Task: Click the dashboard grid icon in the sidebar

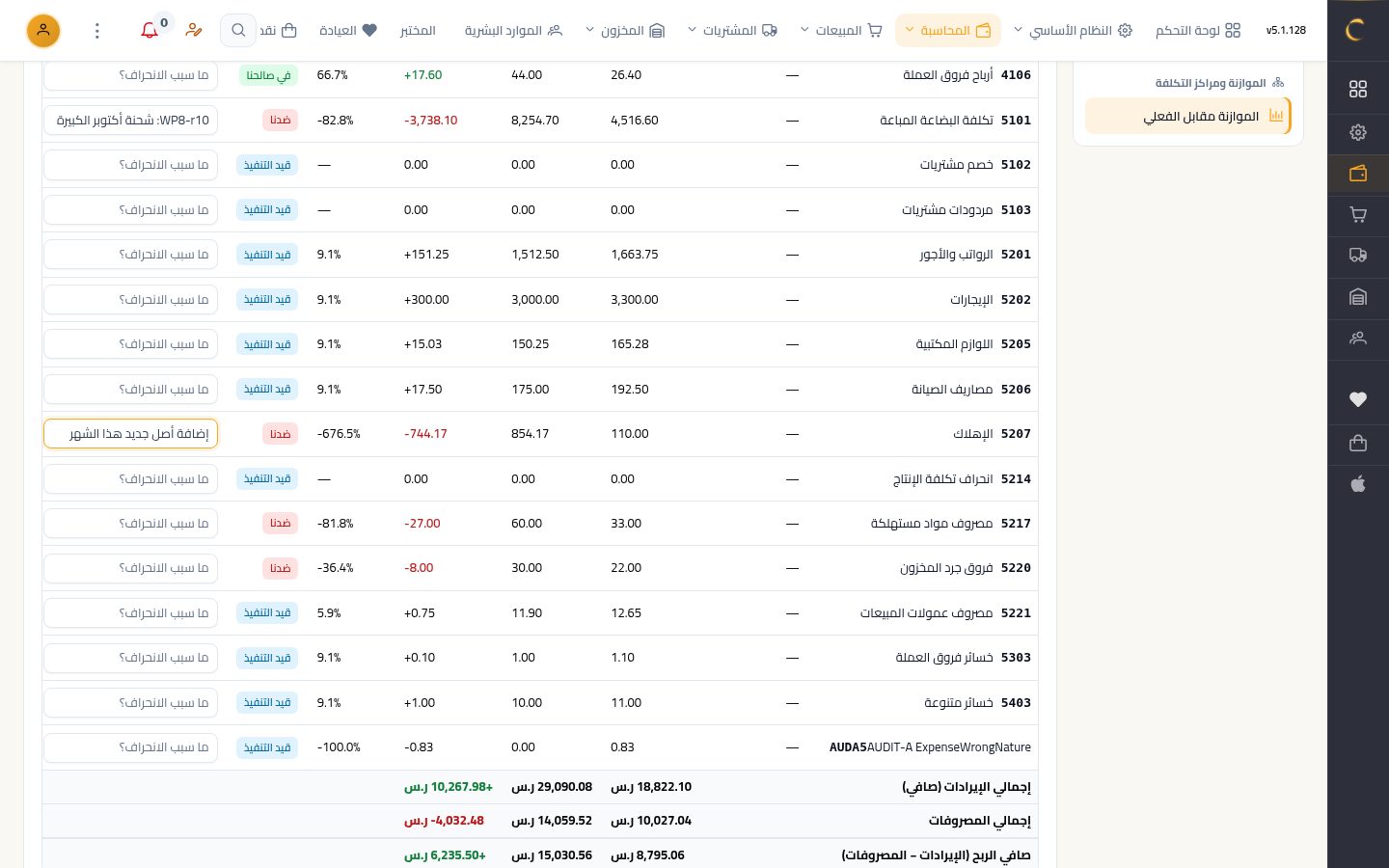Action: 1358,89
